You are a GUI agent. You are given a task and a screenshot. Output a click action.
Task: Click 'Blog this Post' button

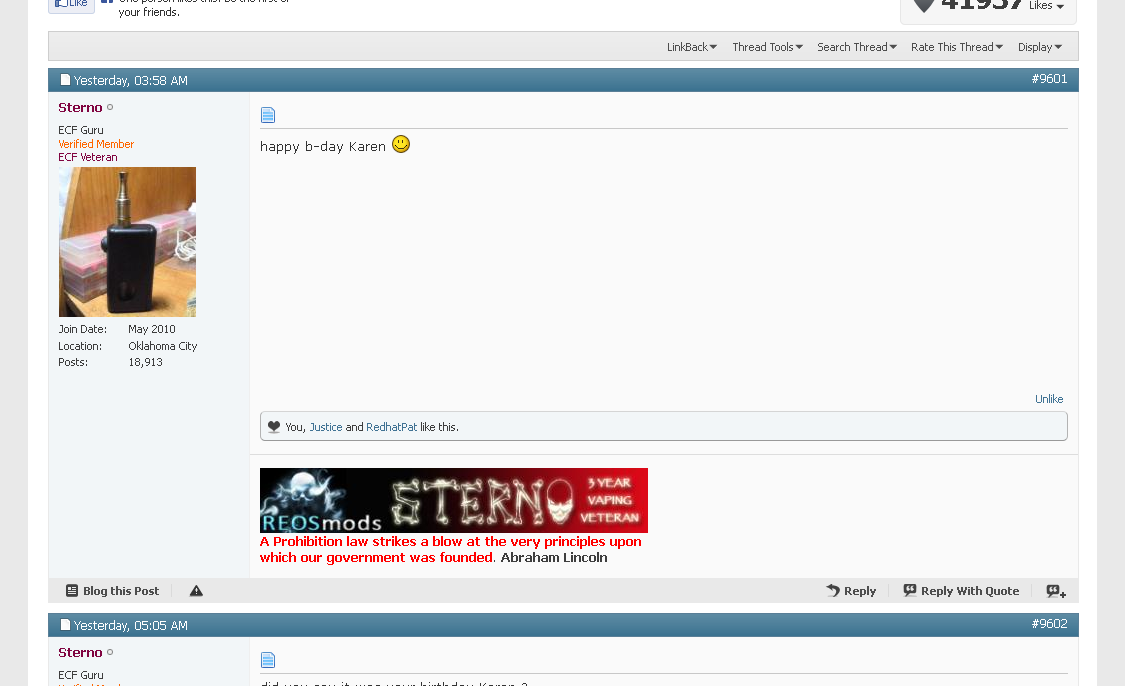(x=112, y=591)
